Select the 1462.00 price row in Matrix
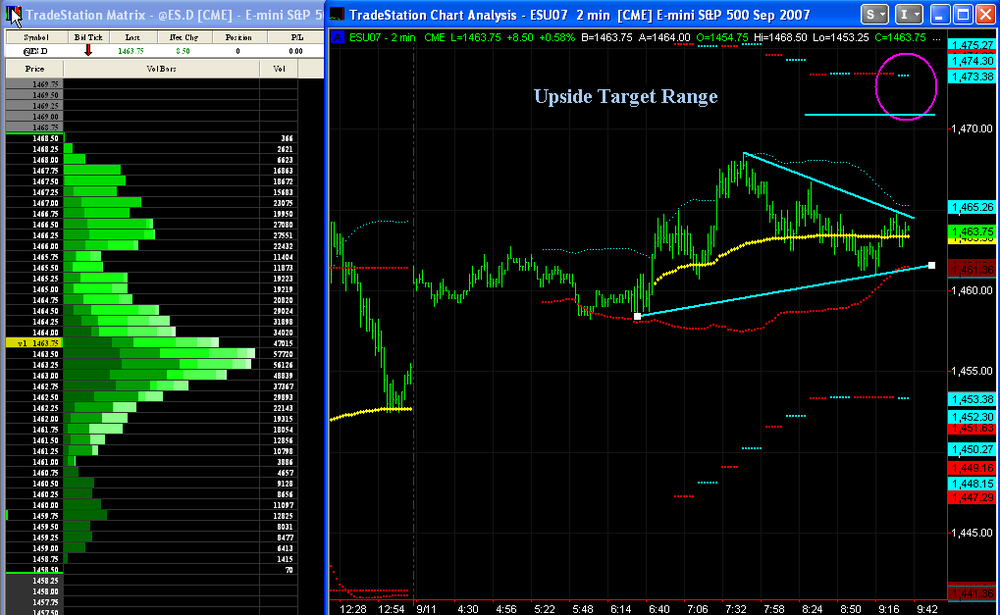Viewport: 1000px width, 615px height. click(34, 419)
